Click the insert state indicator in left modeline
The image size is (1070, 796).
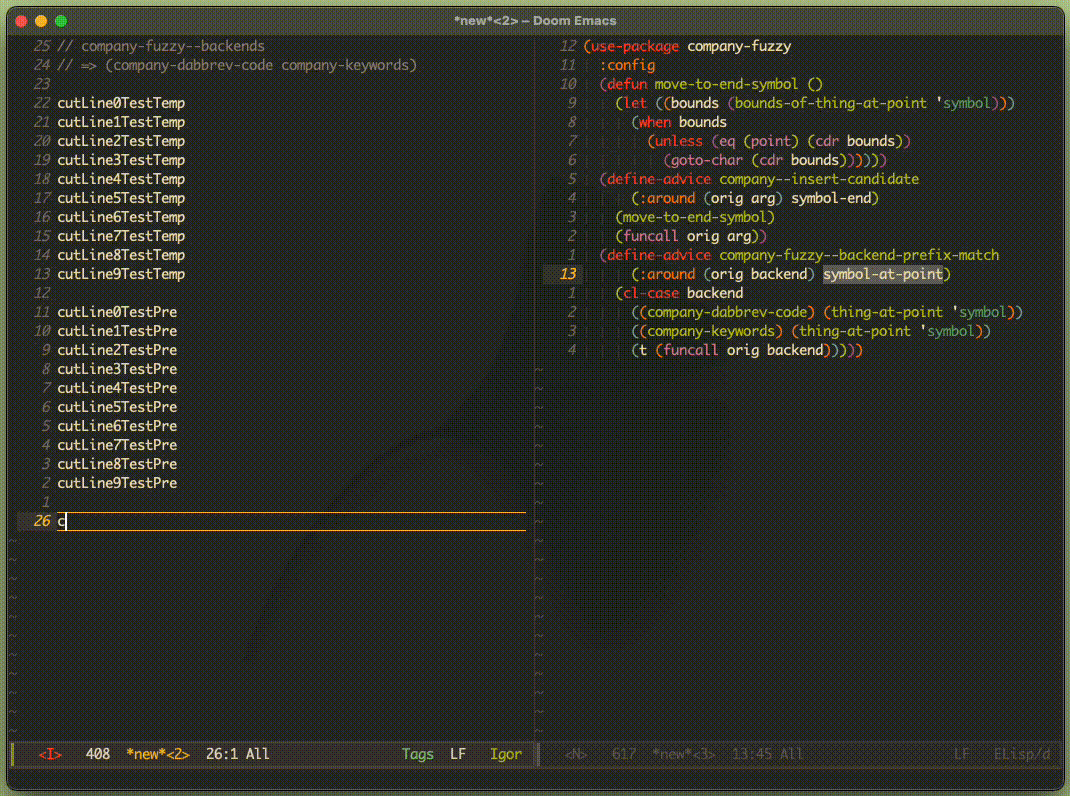click(x=50, y=754)
